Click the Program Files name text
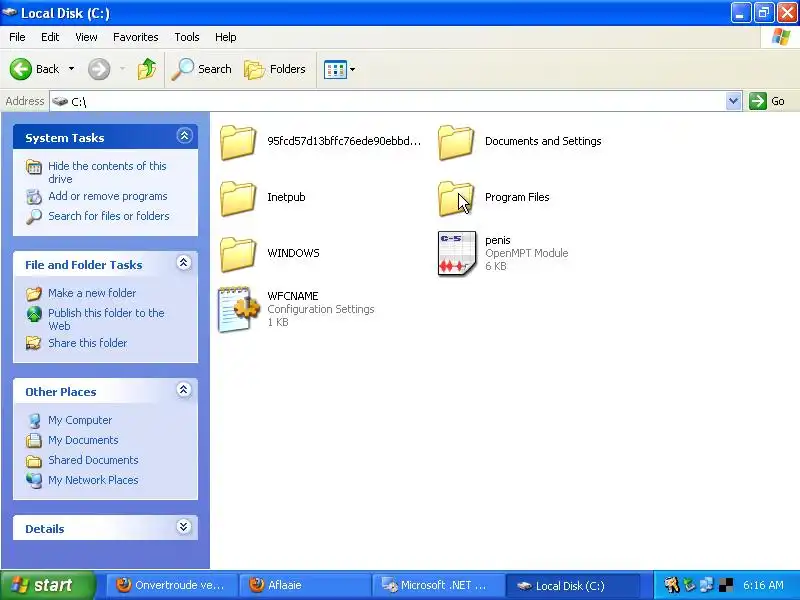 [517, 197]
